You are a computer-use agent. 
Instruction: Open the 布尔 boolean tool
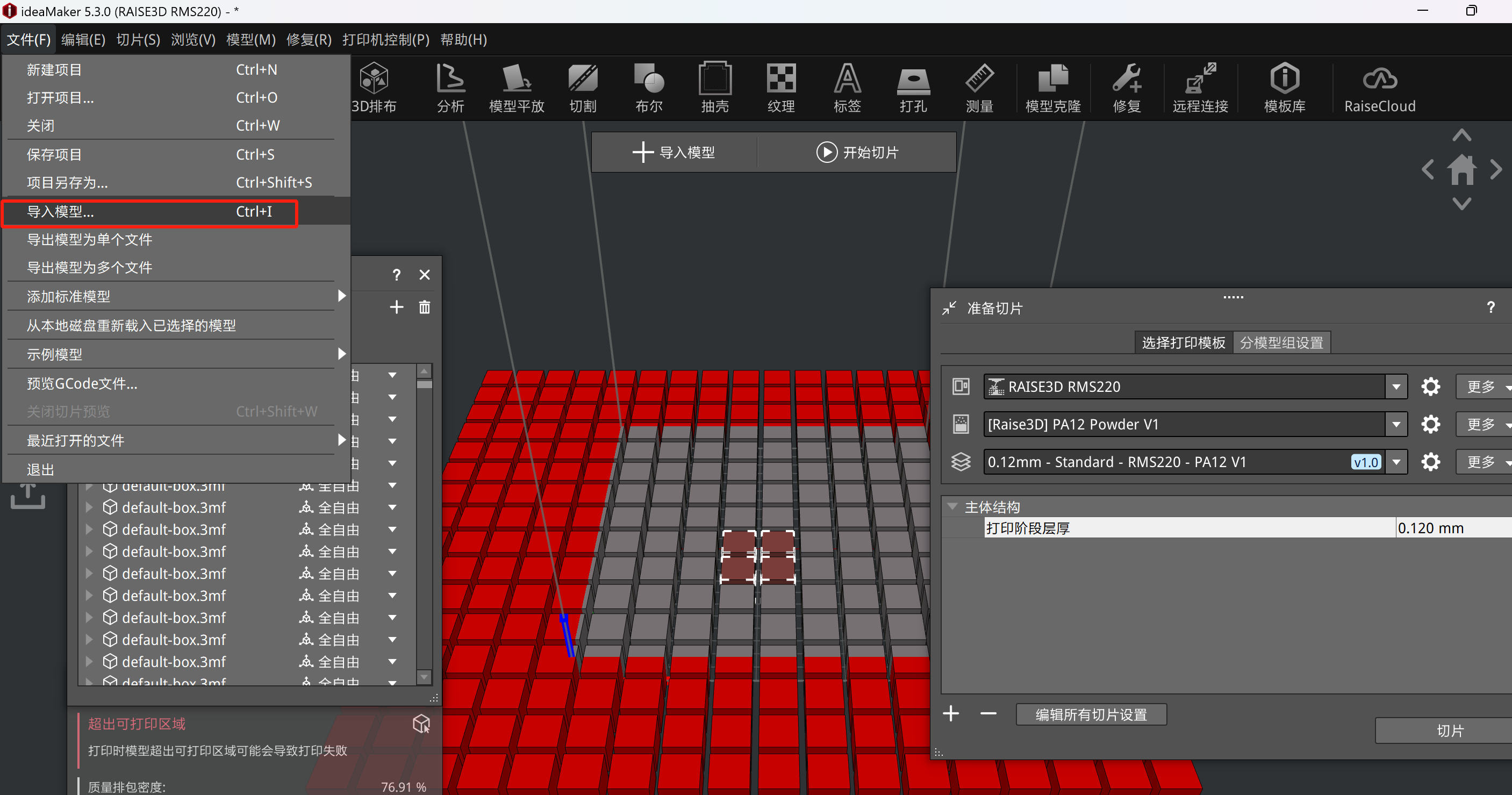click(x=649, y=88)
